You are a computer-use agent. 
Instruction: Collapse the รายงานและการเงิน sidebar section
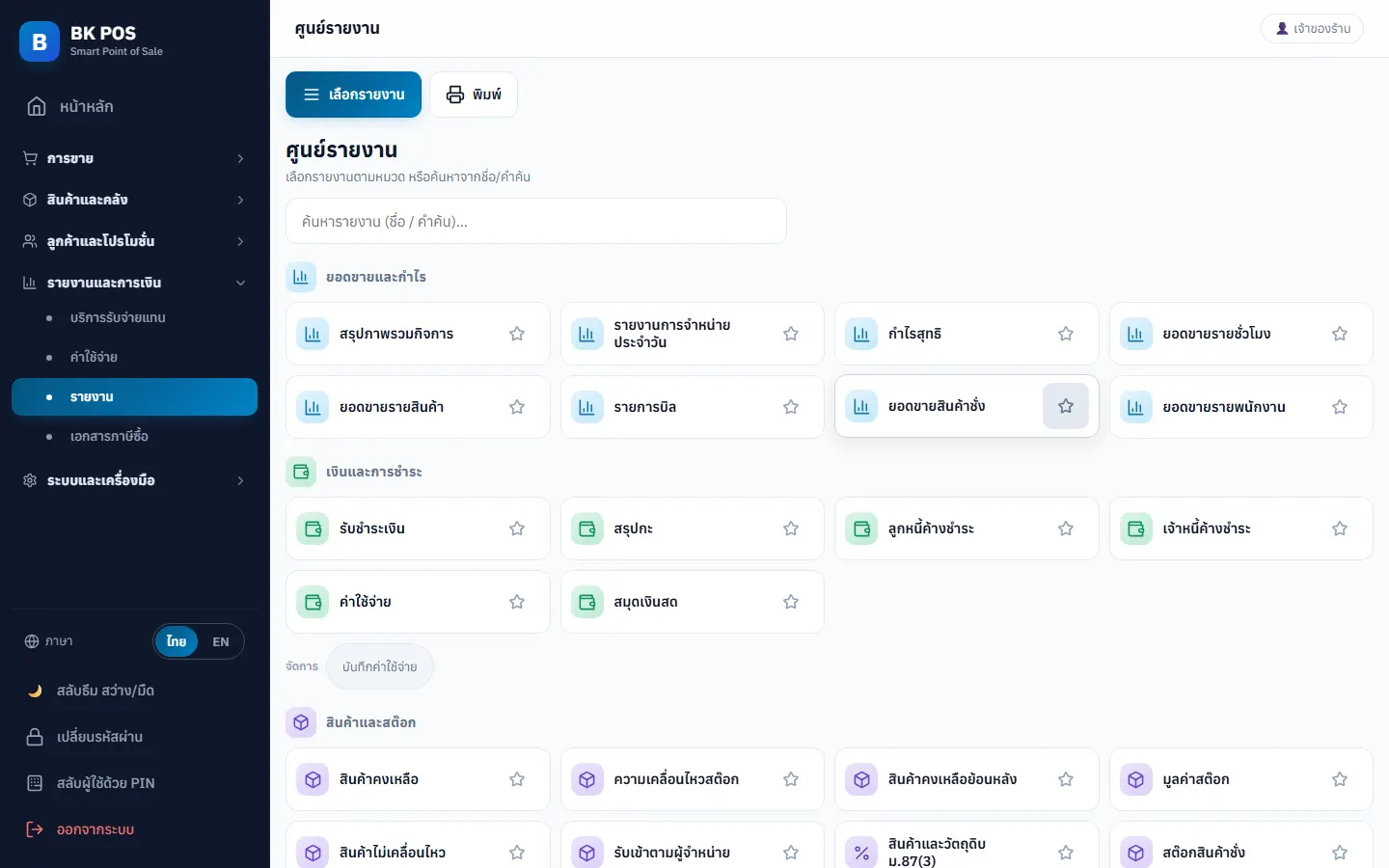(x=134, y=283)
